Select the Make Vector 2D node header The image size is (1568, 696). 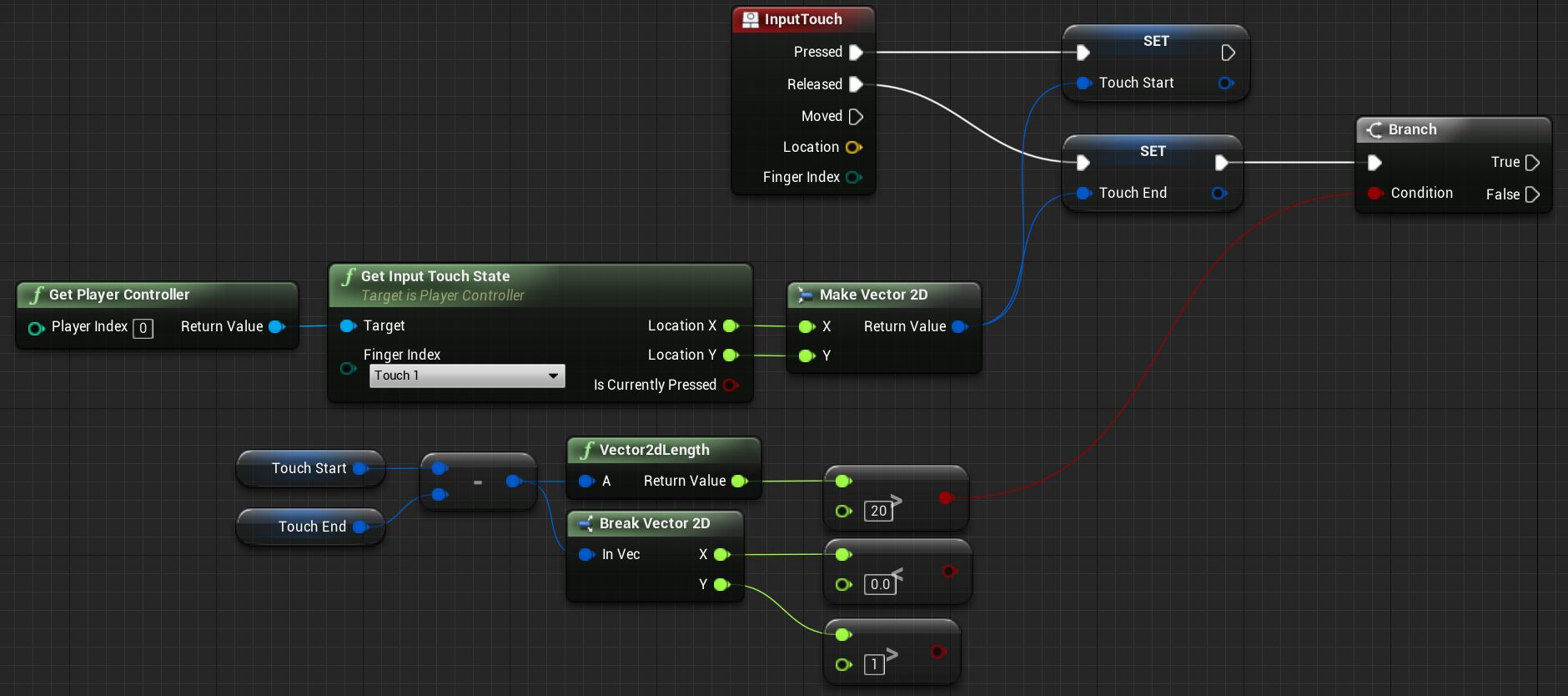pyautogui.click(x=872, y=295)
